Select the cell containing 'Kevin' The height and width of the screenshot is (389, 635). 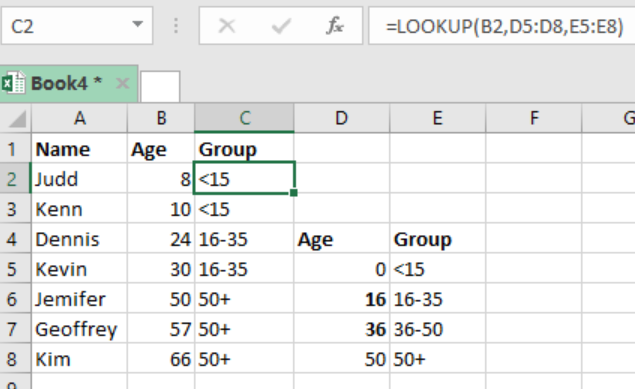click(79, 269)
